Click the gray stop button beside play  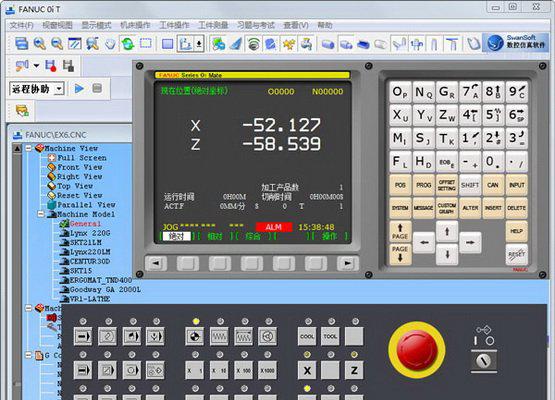(x=97, y=88)
